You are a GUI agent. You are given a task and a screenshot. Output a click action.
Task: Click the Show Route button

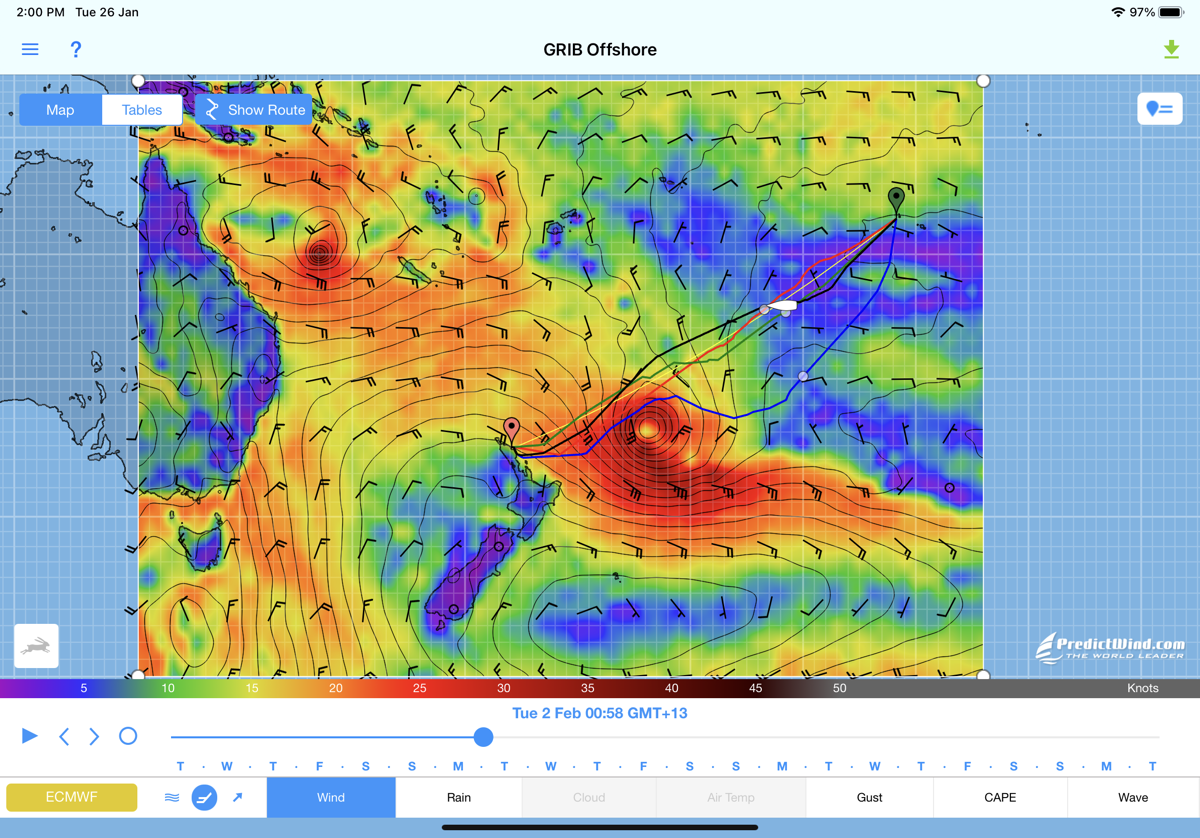click(255, 110)
